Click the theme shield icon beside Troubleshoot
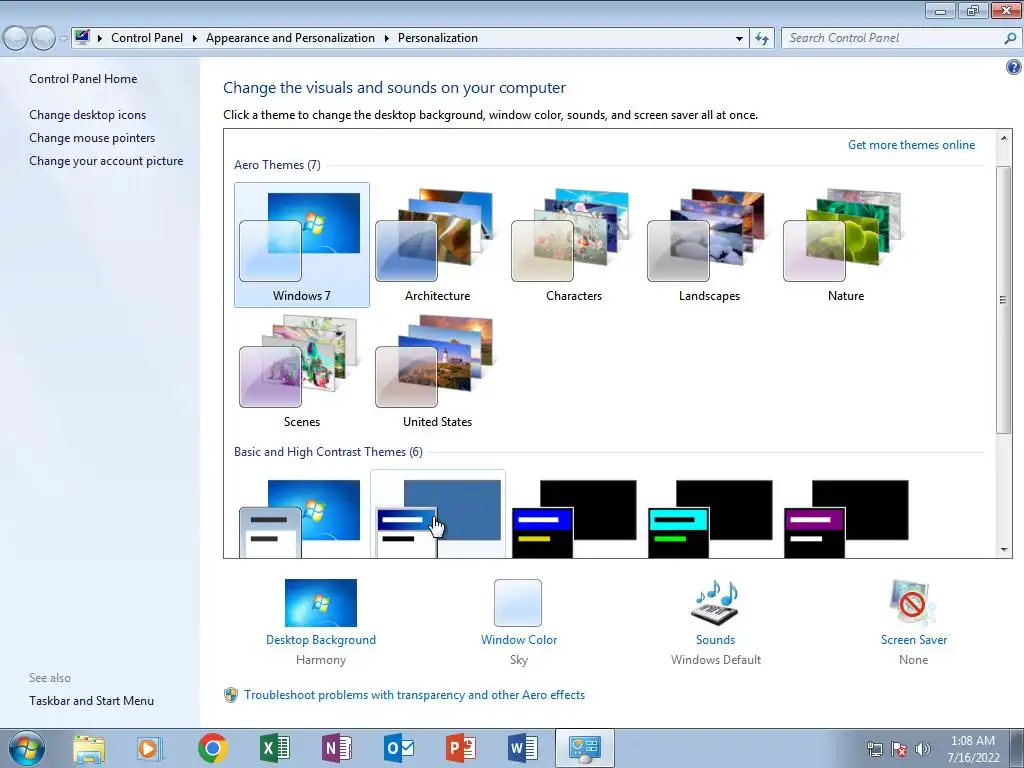Screen dimensions: 1024x768 point(231,695)
